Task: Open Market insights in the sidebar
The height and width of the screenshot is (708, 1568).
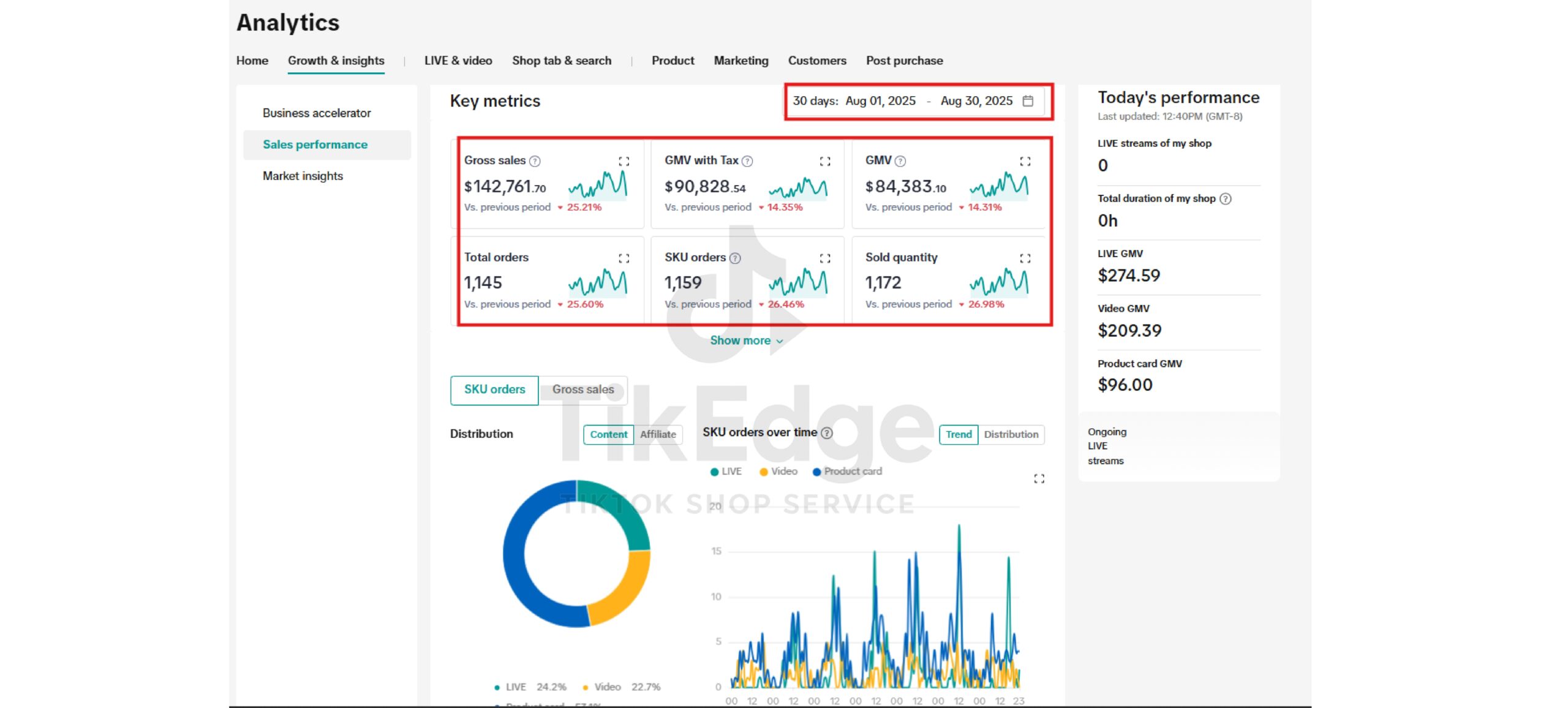Action: [x=303, y=176]
